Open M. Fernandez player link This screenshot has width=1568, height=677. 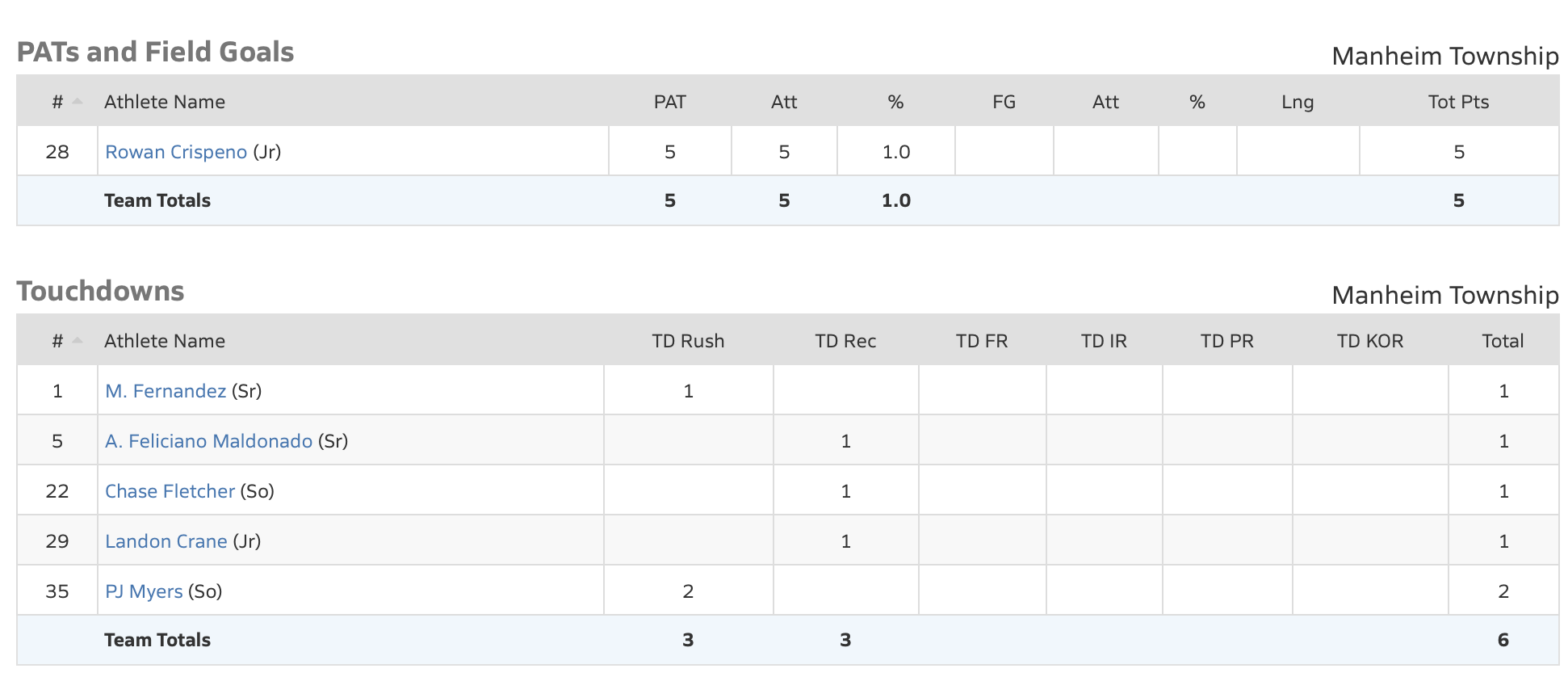[x=166, y=391]
